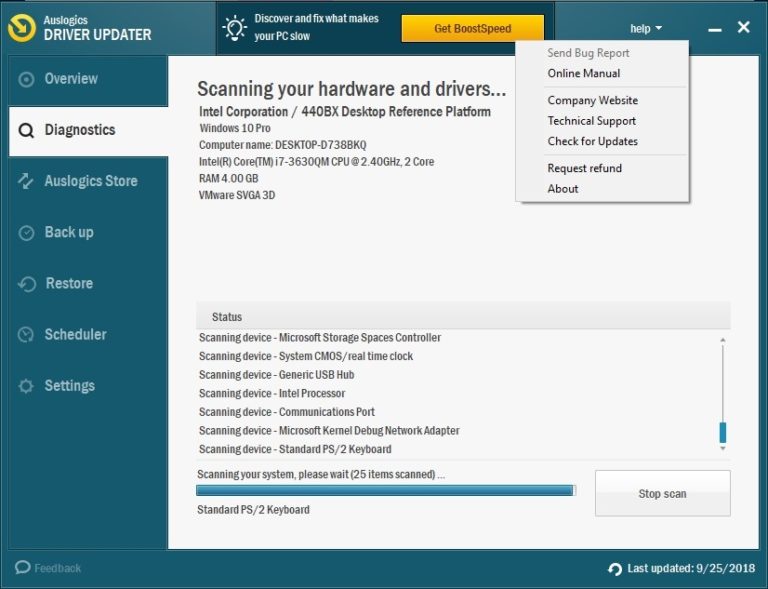Click 'Computer name: DESKTOP-D738BKQ' text
Viewport: 768px width, 589px height.
(283, 145)
